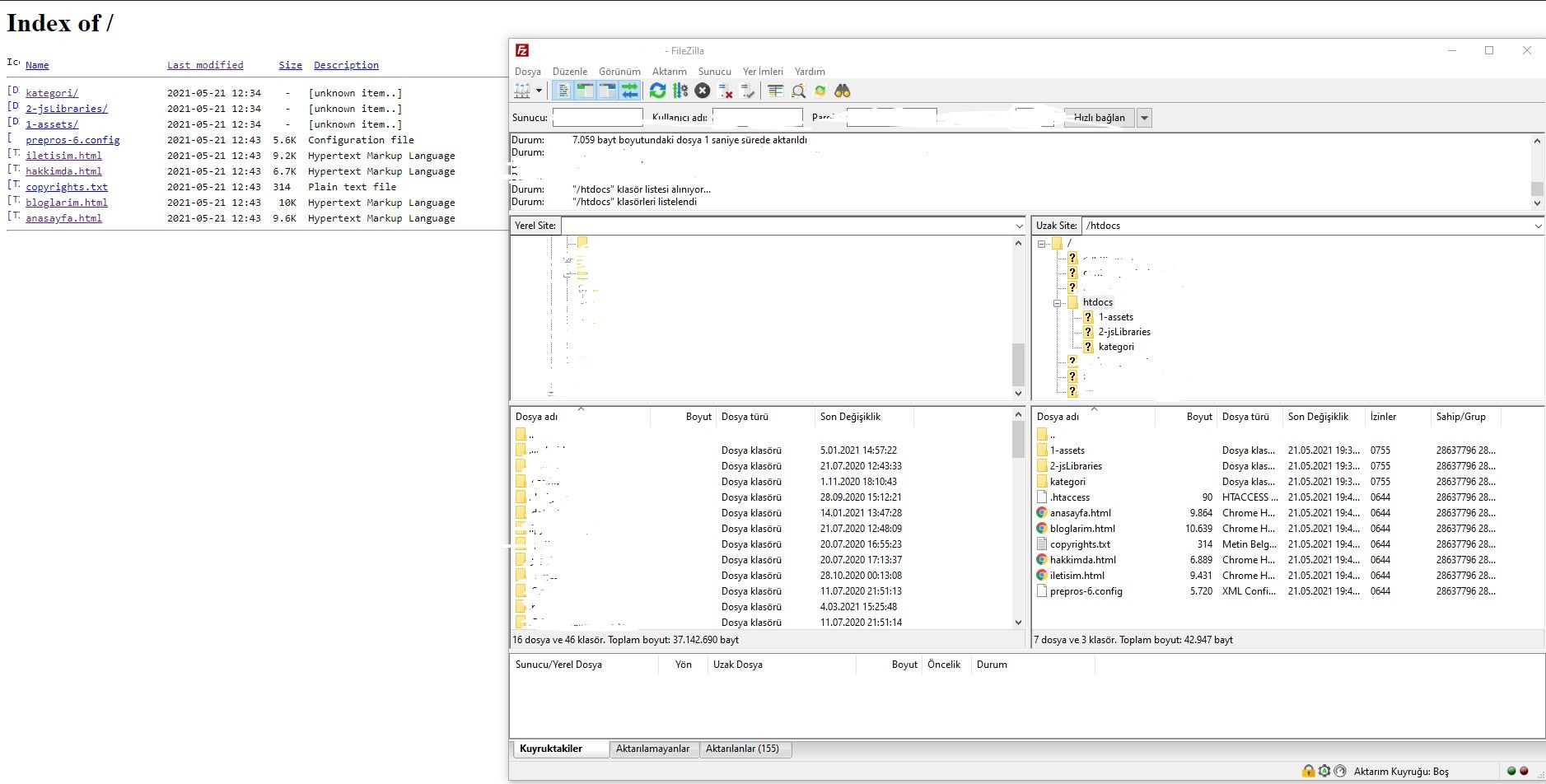Click the binoculars search remote files icon
The width and height of the screenshot is (1546, 784).
[842, 91]
